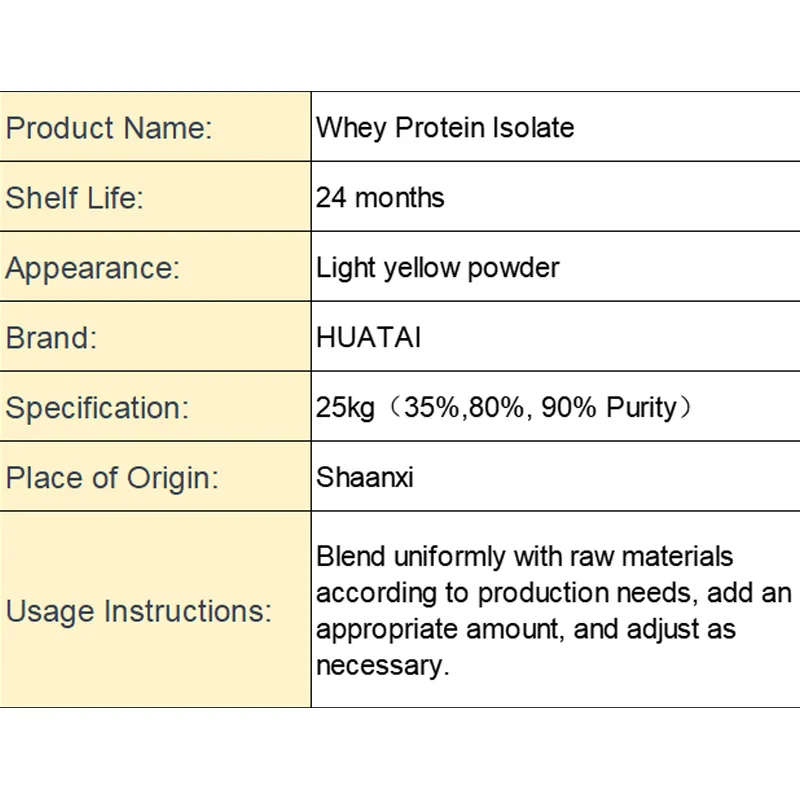The width and height of the screenshot is (800, 800).
Task: Click the Appearance label cell
Action: (155, 267)
